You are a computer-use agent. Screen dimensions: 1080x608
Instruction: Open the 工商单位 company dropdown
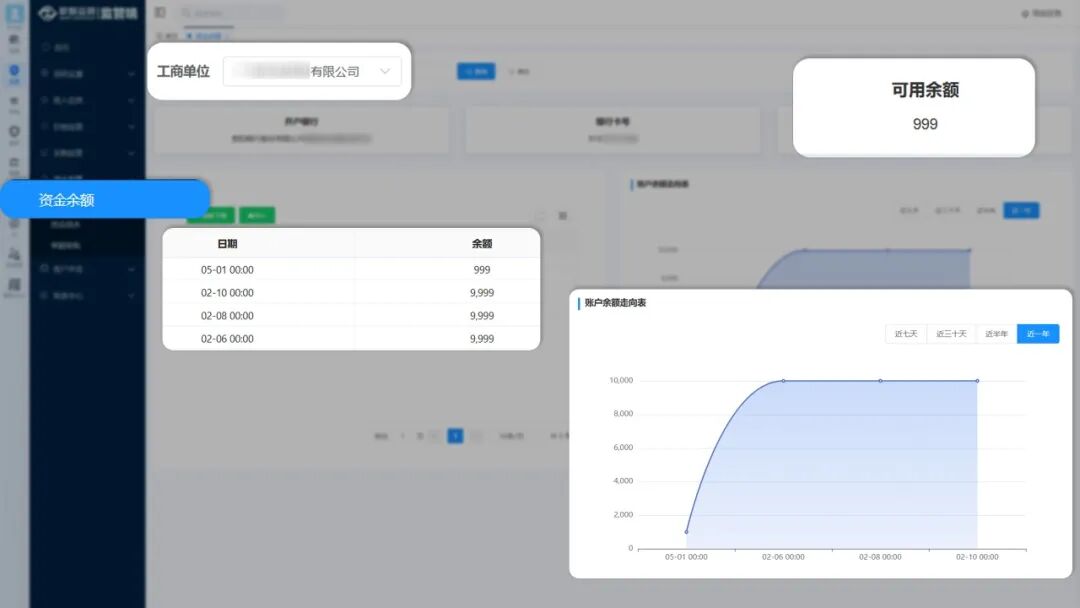[312, 72]
